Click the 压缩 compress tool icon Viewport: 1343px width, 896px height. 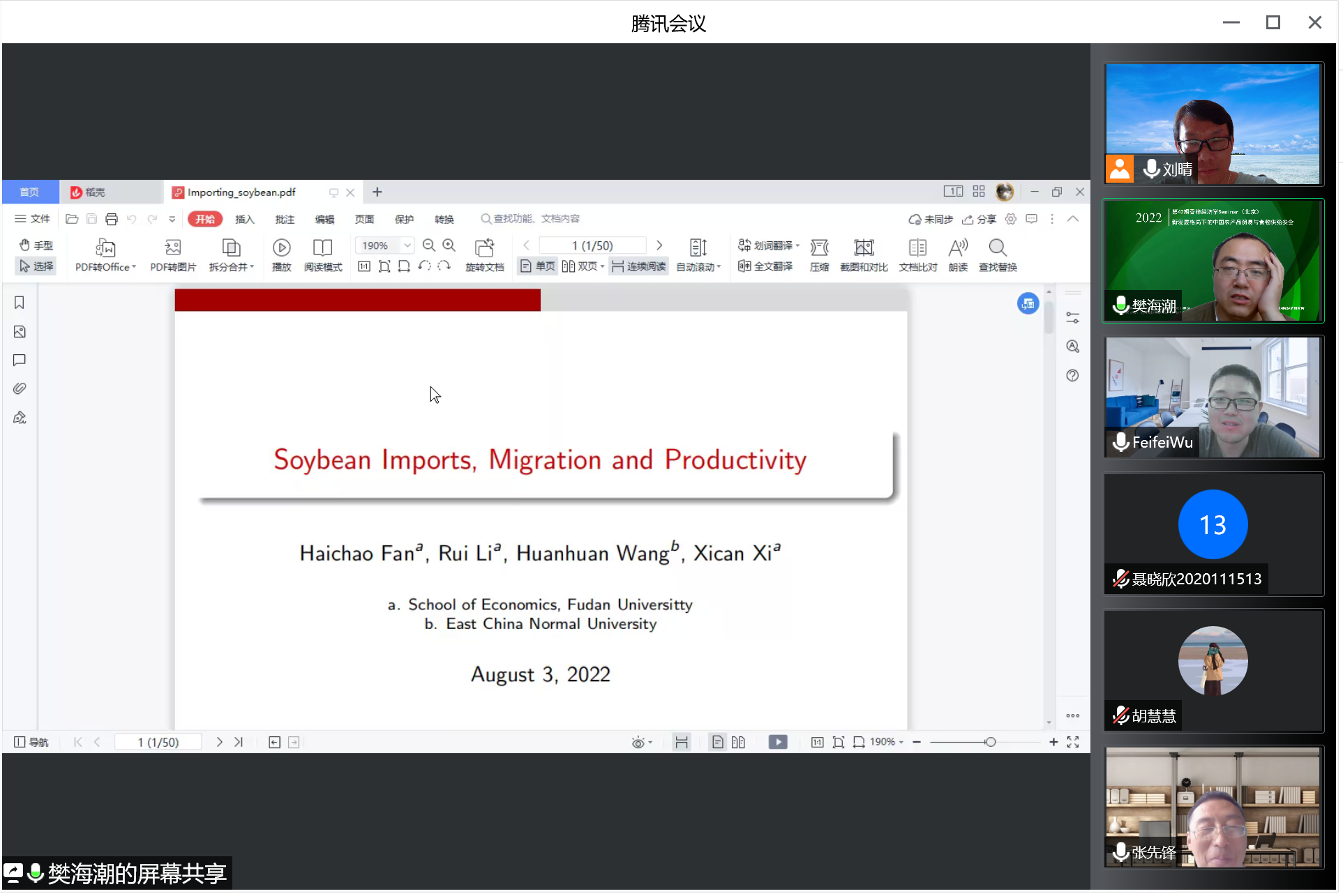819,248
